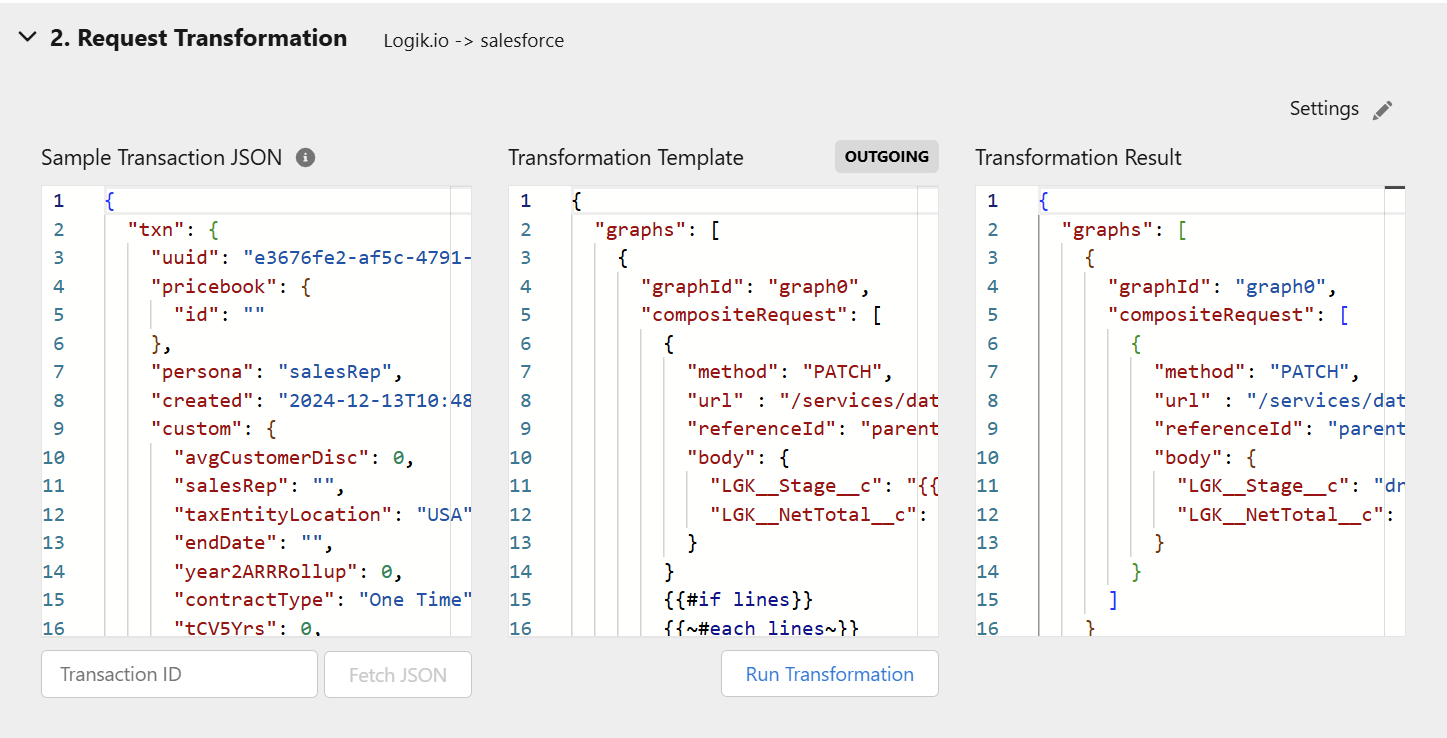The image size is (1447, 738).
Task: Click the "custom" object line in sample JSON
Action: tap(213, 429)
